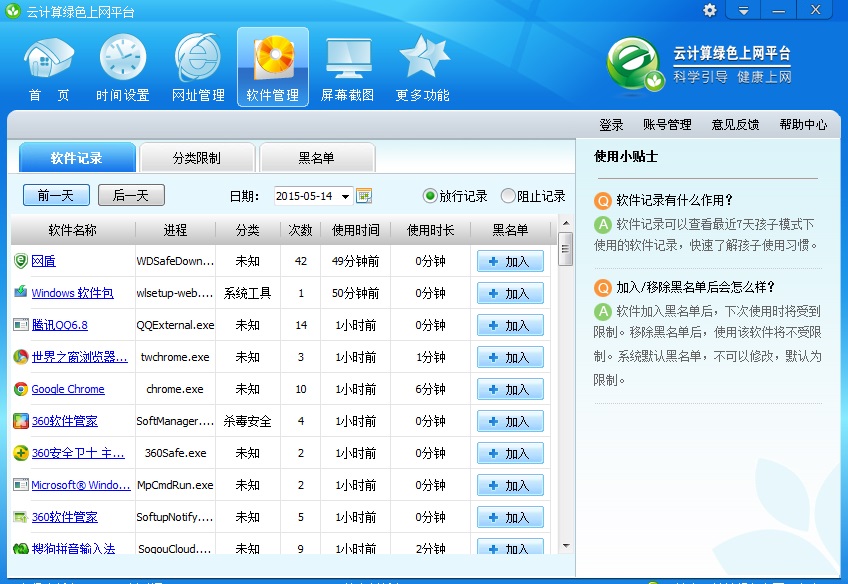848x584 pixels.
Task: Click the 使用时间 column header
Action: pos(355,230)
